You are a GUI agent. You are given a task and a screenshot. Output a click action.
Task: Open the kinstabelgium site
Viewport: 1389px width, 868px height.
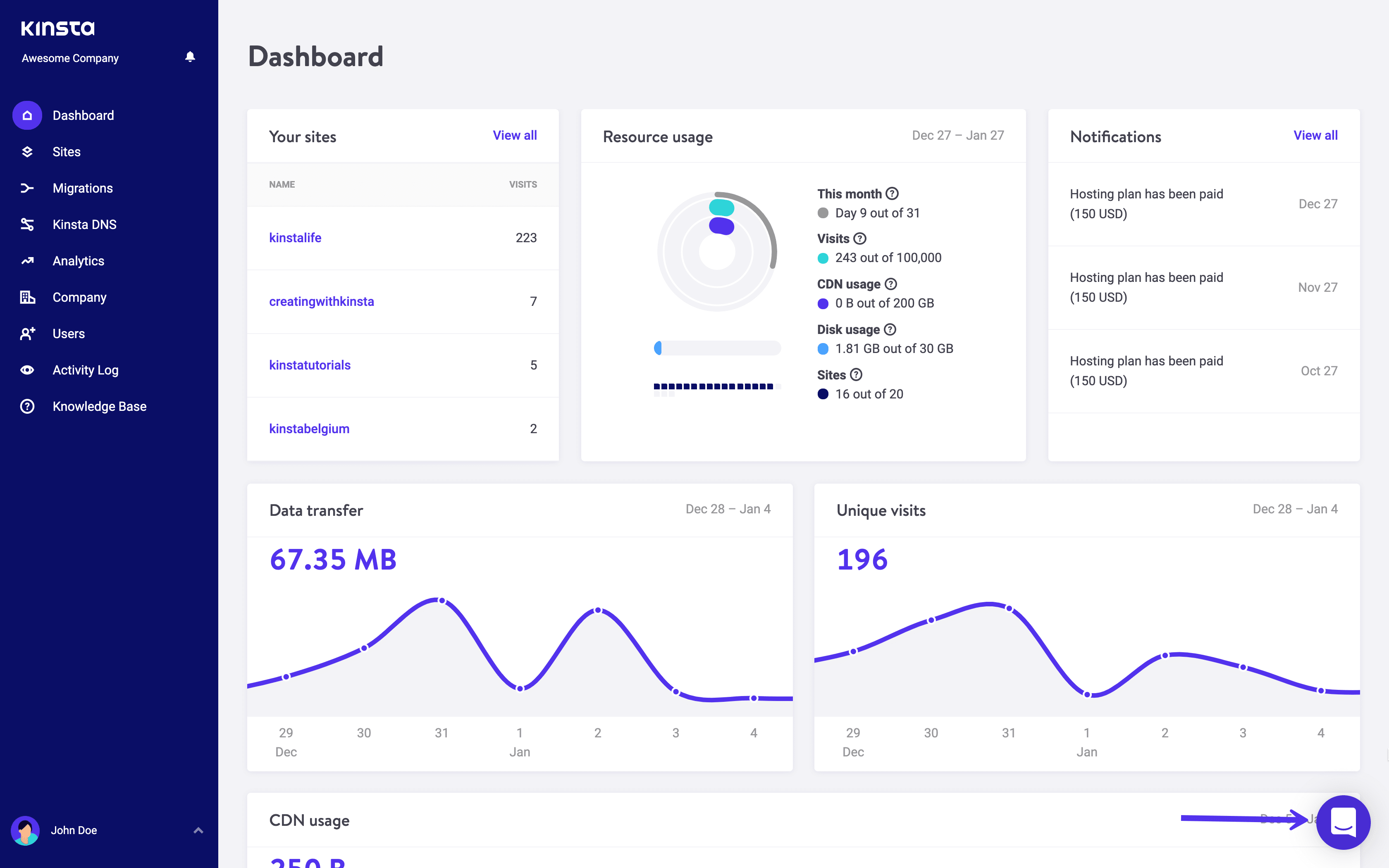(x=309, y=429)
